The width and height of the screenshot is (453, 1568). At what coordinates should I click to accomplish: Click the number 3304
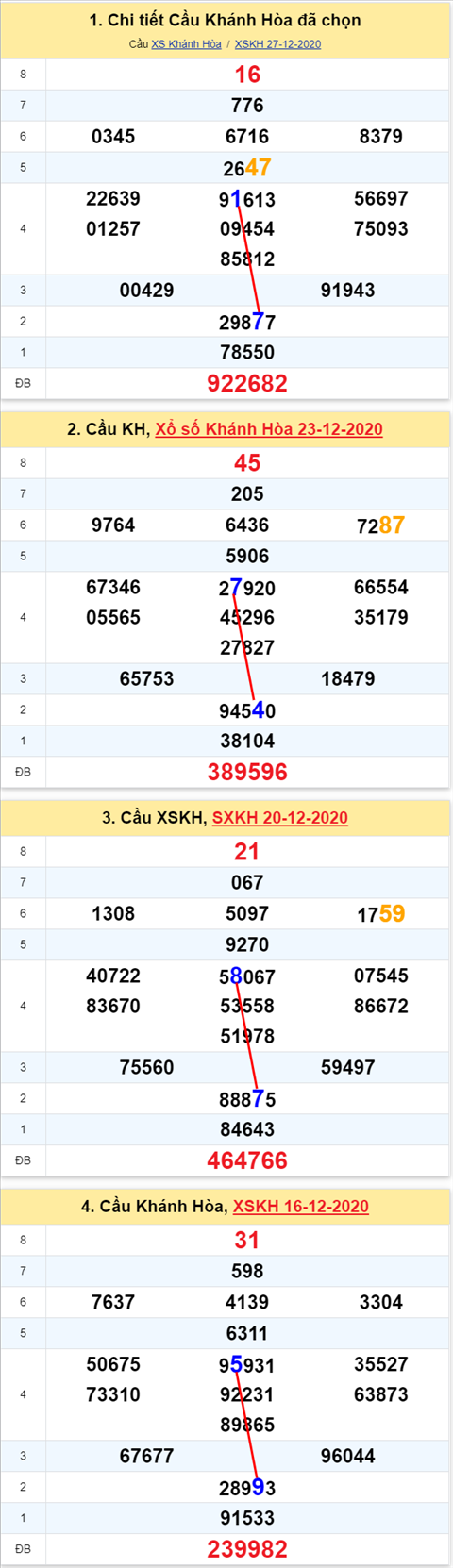point(381,1303)
